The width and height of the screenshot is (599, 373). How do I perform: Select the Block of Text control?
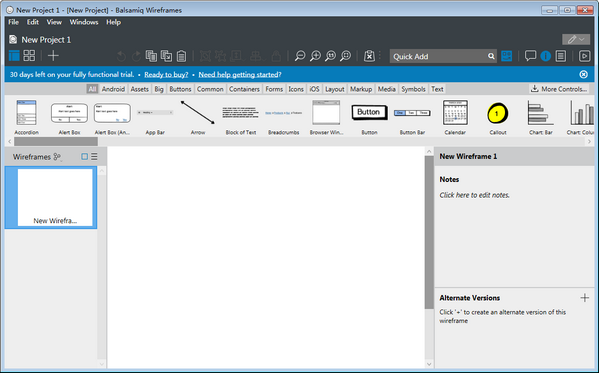click(x=241, y=117)
